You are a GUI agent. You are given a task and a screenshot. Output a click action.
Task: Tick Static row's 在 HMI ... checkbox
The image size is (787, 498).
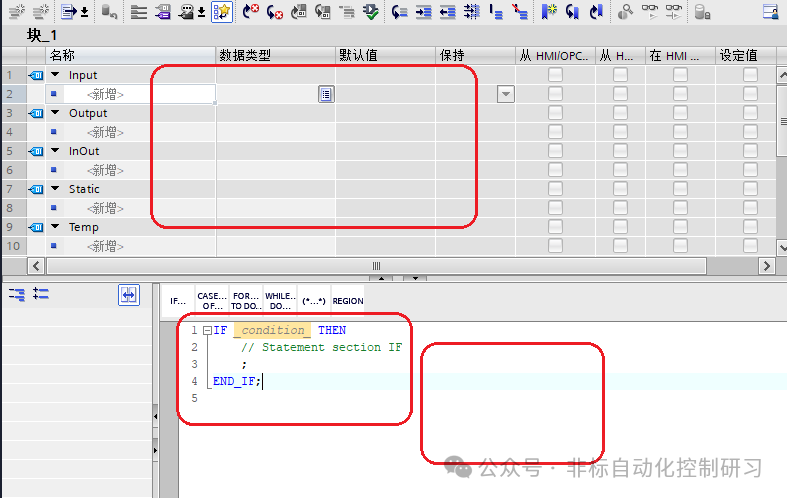click(680, 189)
